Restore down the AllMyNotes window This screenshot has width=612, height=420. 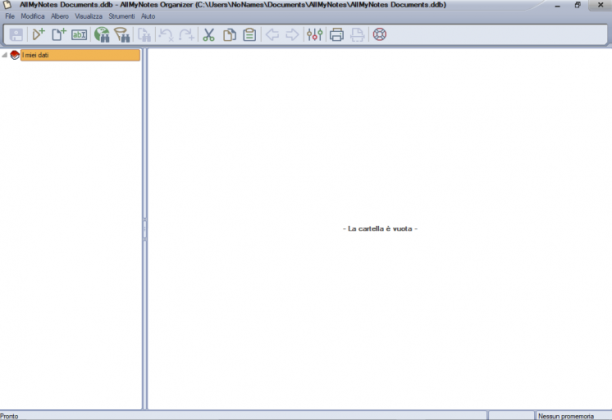578,5
